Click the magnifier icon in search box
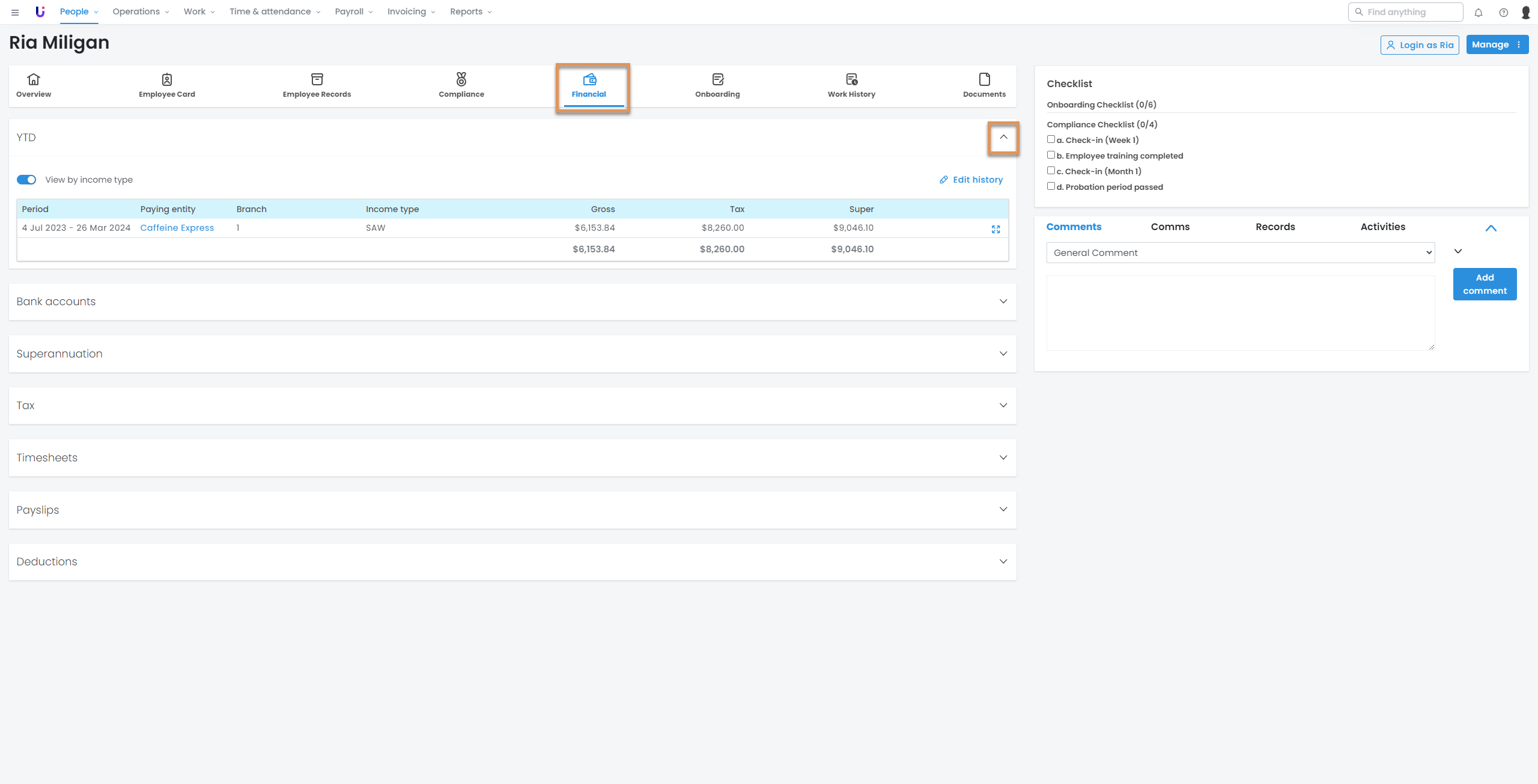Image resolution: width=1538 pixels, height=784 pixels. coord(1359,12)
